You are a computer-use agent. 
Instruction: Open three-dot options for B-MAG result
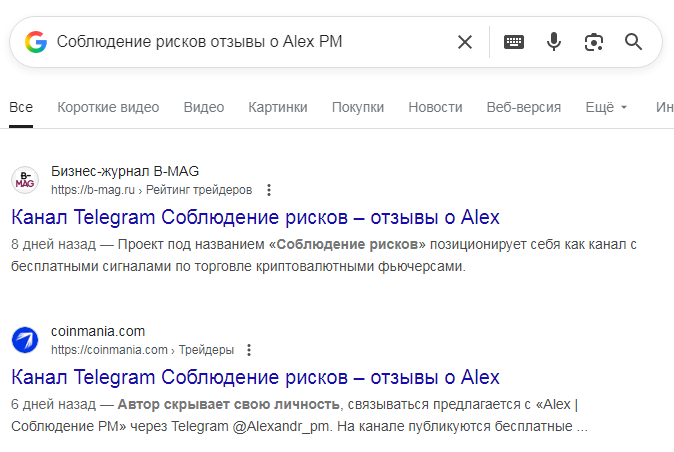pyautogui.click(x=268, y=190)
